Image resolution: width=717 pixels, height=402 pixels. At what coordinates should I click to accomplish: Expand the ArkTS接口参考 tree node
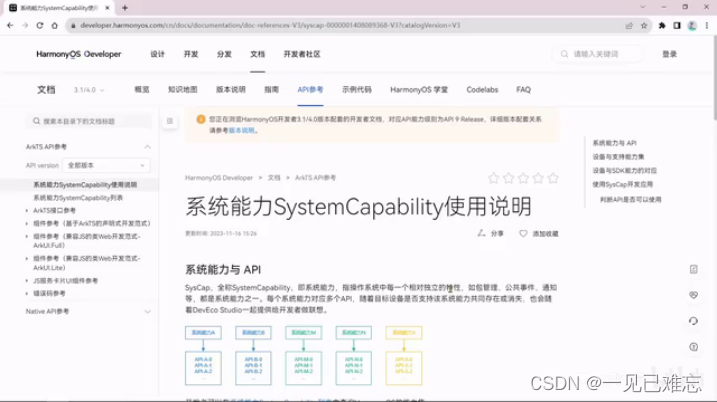[27, 211]
